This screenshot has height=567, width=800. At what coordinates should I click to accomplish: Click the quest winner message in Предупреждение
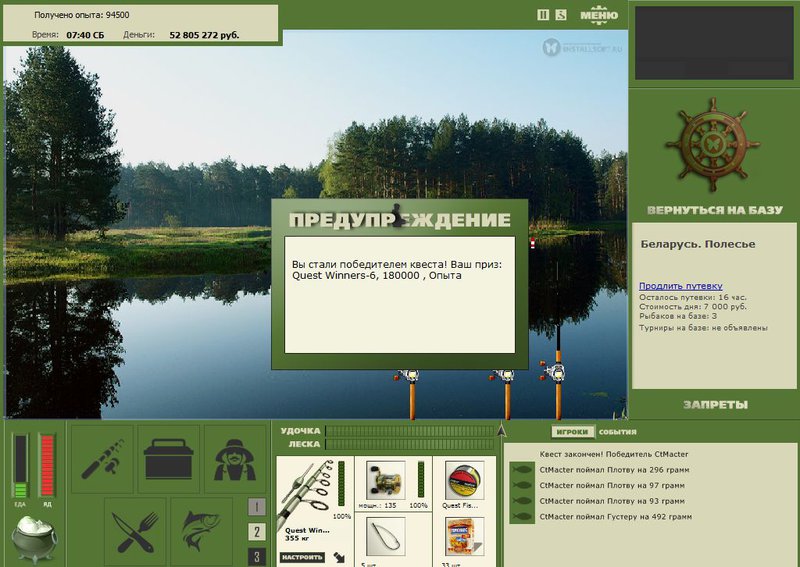(397, 270)
